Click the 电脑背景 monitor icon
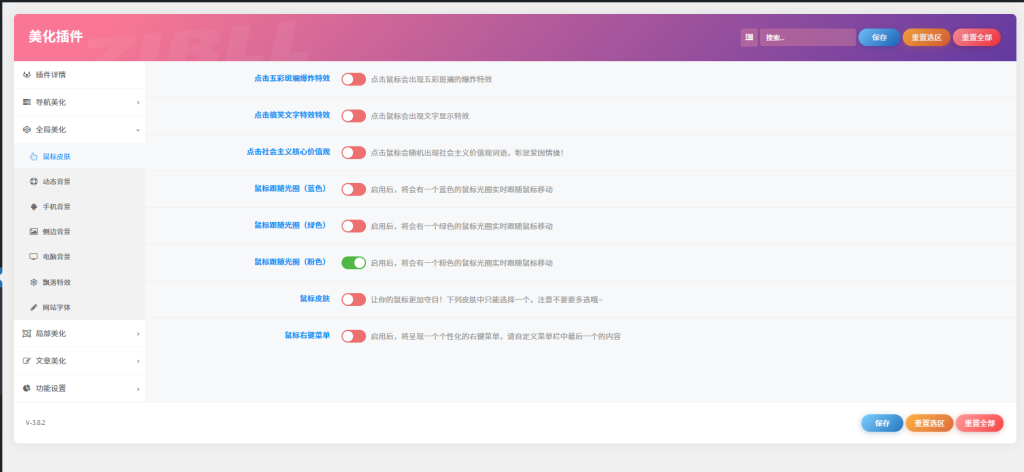The height and width of the screenshot is (472, 1024). click(x=34, y=257)
